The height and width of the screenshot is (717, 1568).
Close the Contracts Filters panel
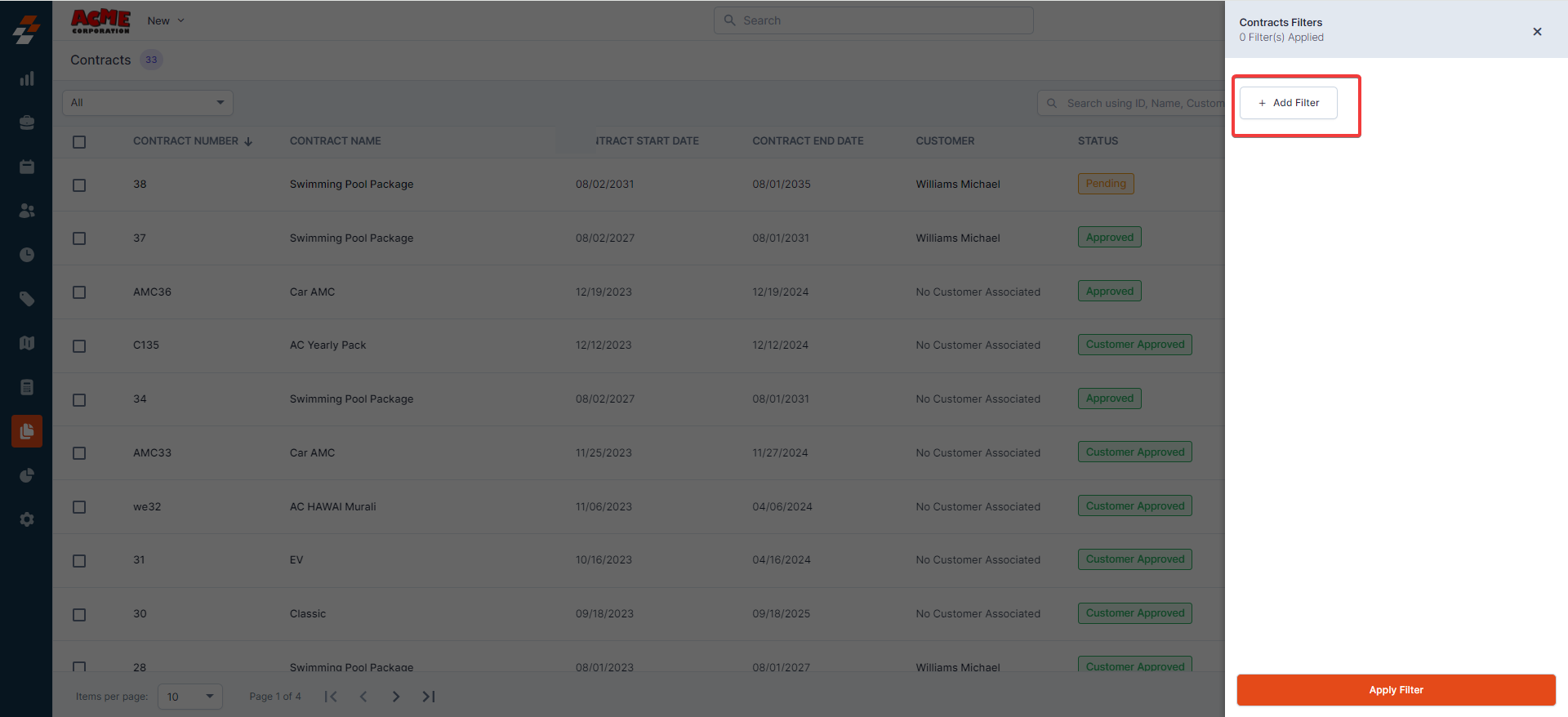pos(1537,32)
